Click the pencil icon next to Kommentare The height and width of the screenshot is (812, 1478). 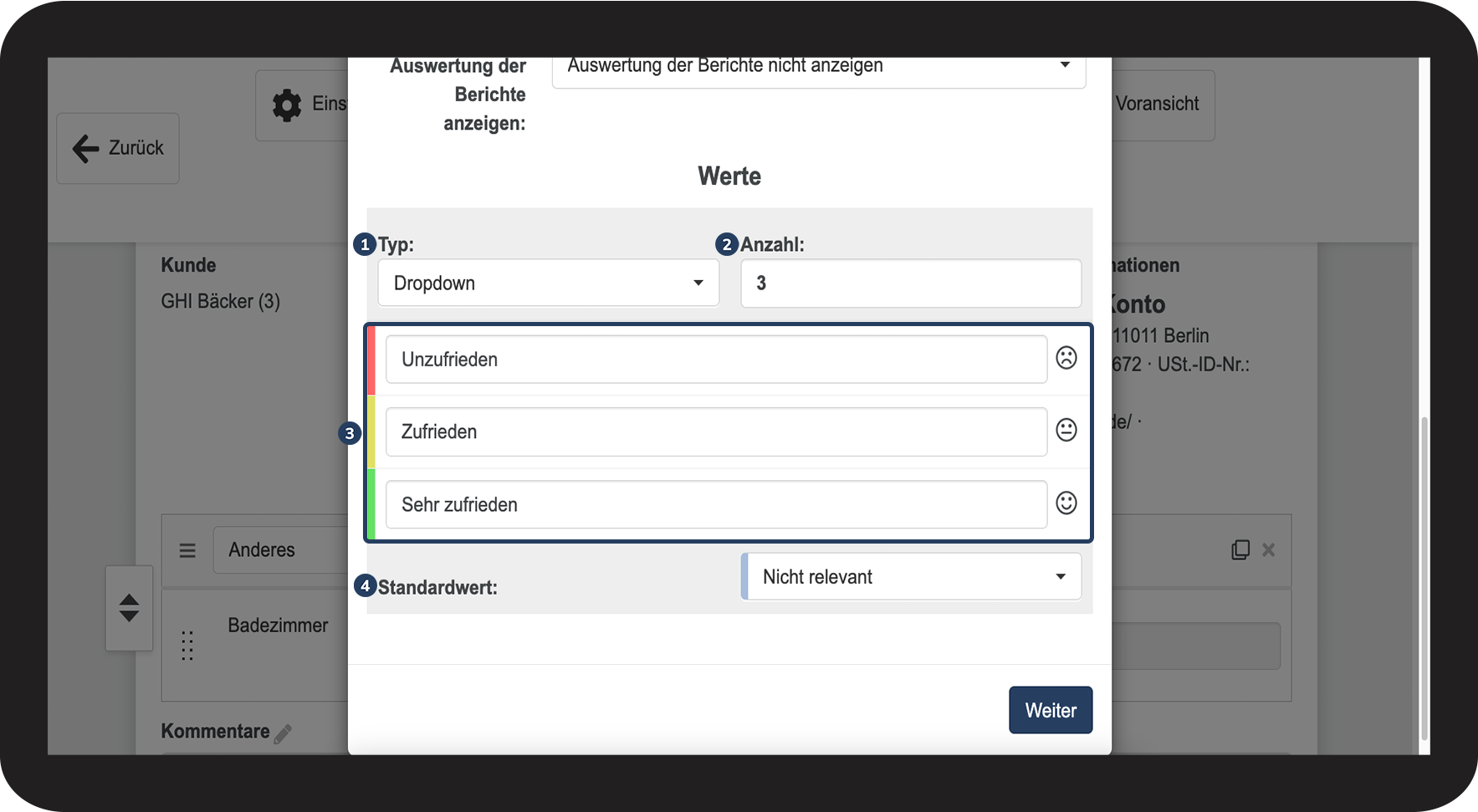coord(283,733)
